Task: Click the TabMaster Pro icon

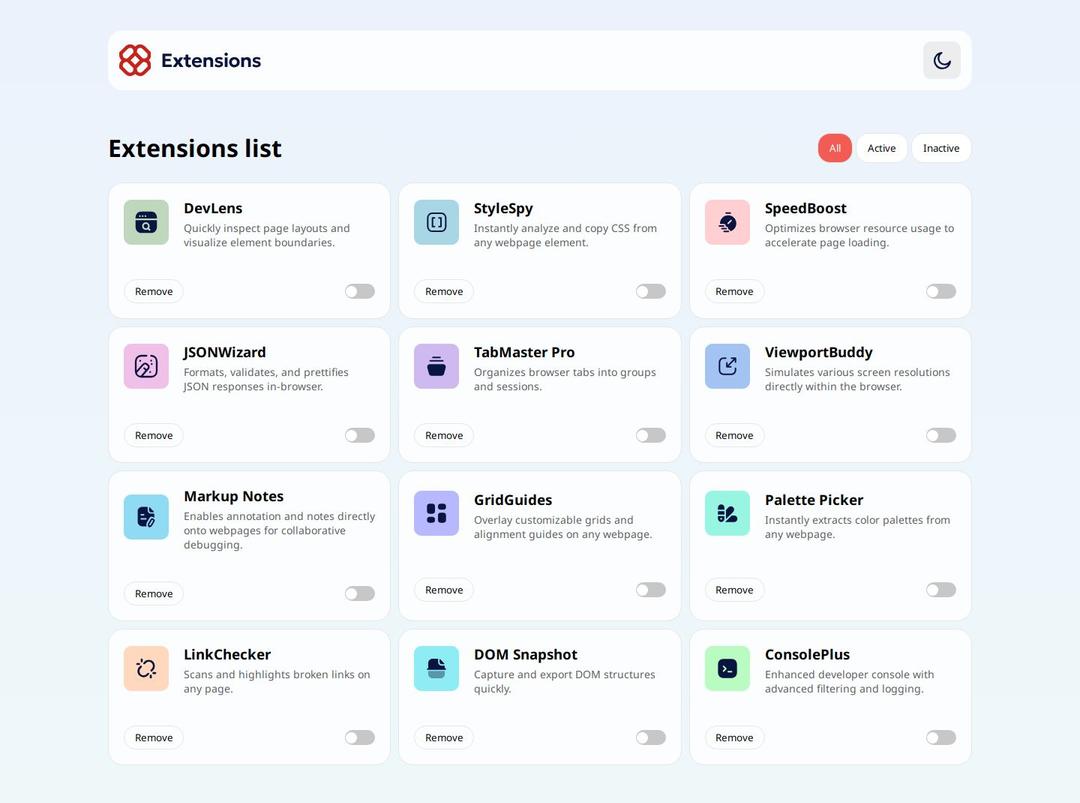Action: pyautogui.click(x=436, y=366)
